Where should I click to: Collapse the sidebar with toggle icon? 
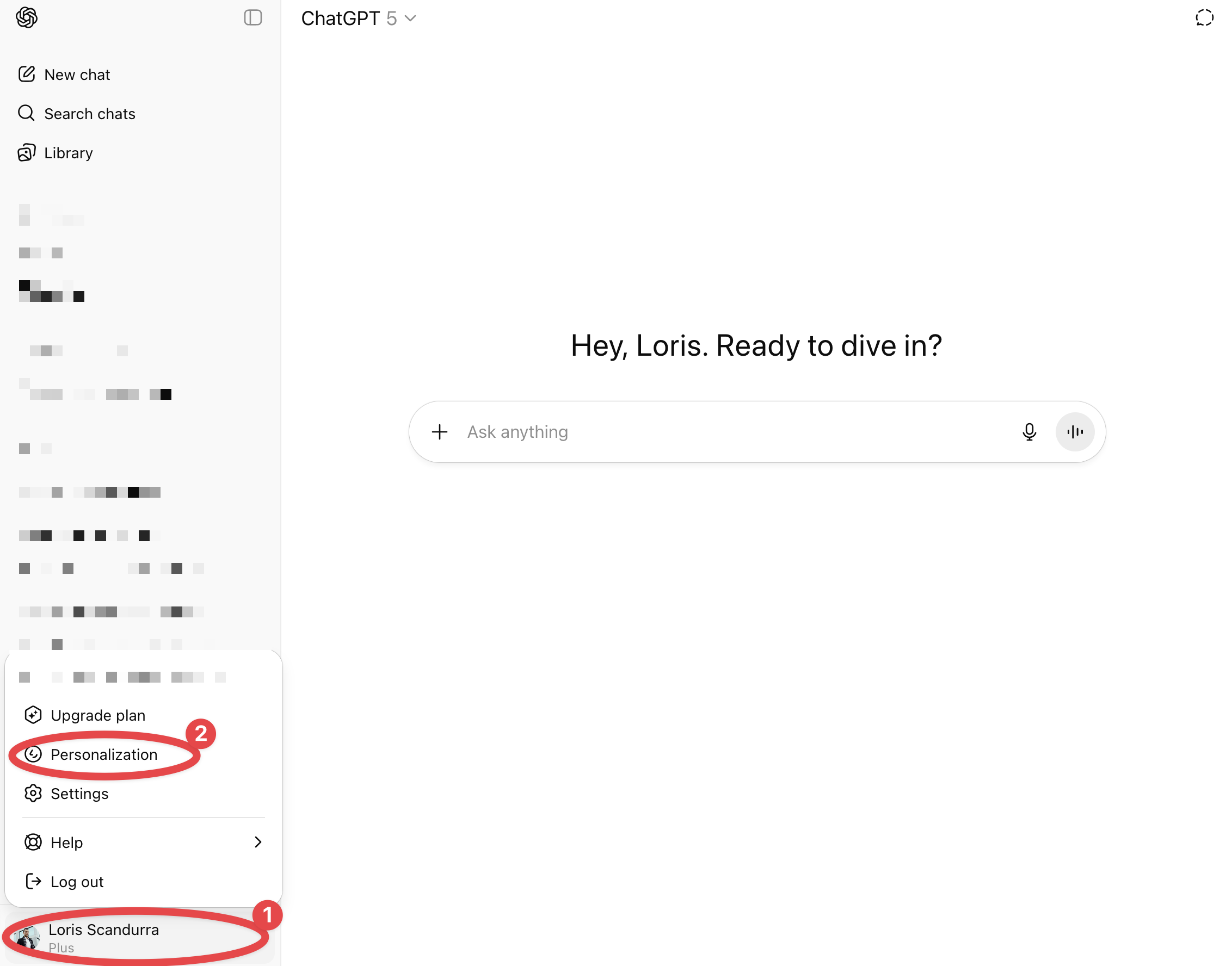[252, 17]
